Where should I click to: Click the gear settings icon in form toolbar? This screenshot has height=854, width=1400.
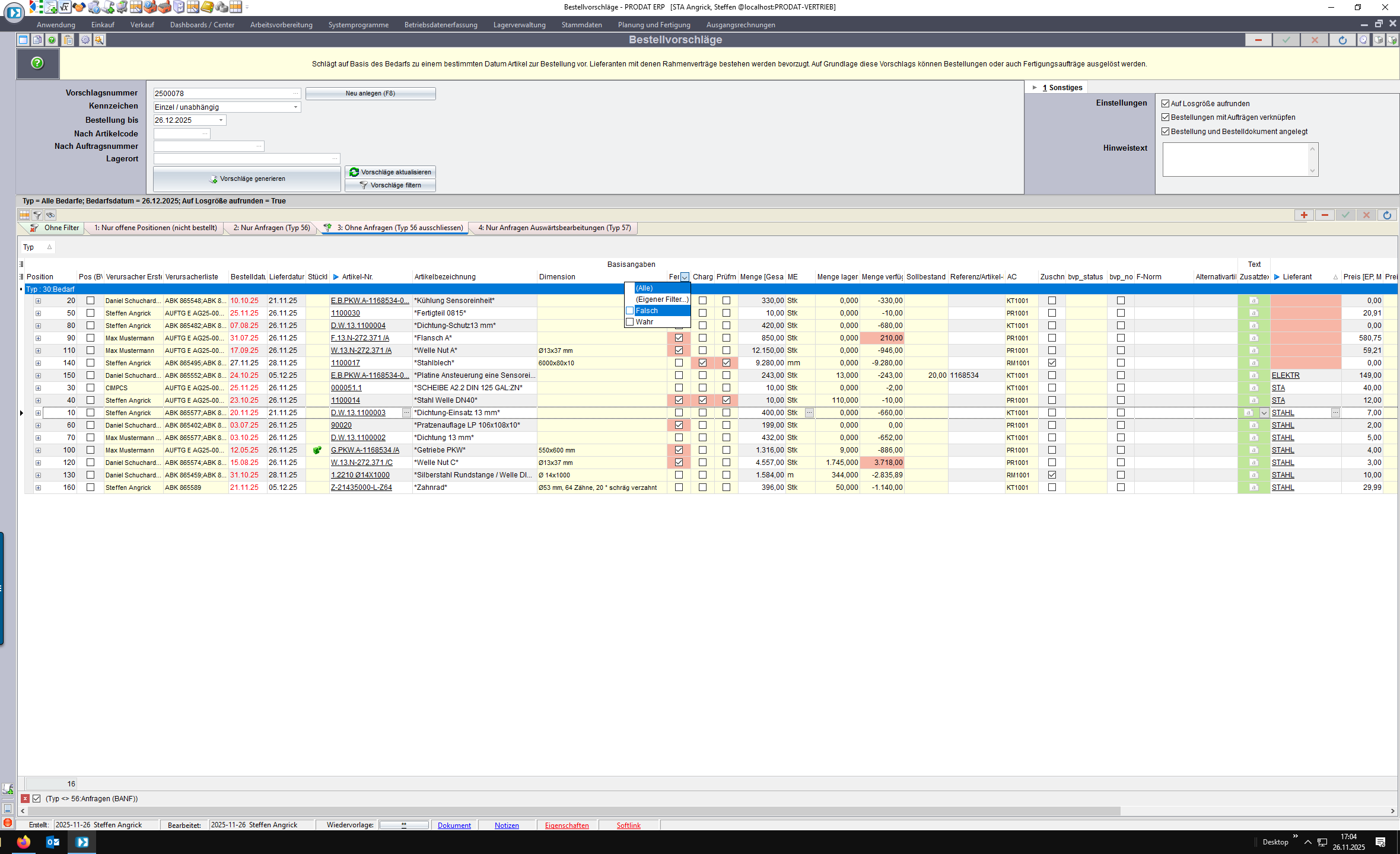[85, 40]
